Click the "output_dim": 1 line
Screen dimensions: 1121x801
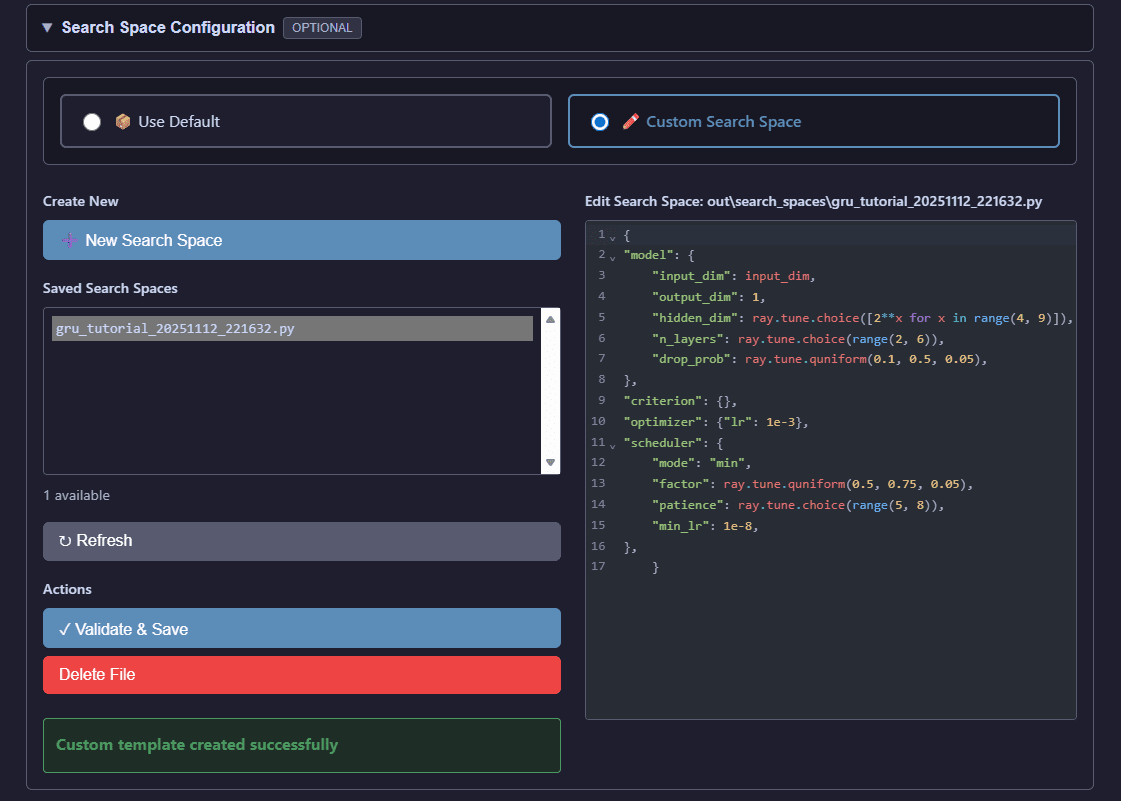click(x=708, y=297)
